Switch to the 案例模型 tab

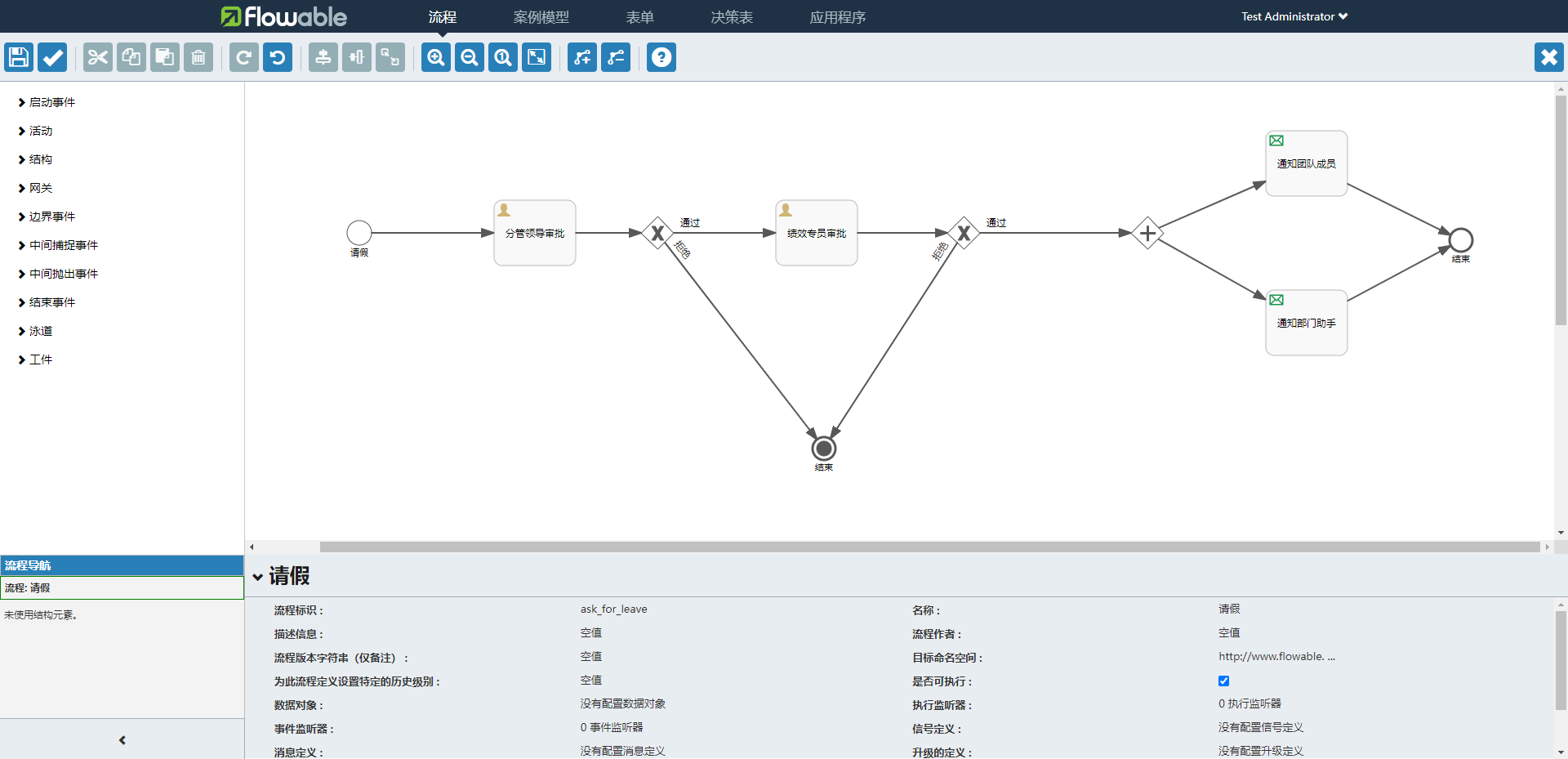(541, 17)
